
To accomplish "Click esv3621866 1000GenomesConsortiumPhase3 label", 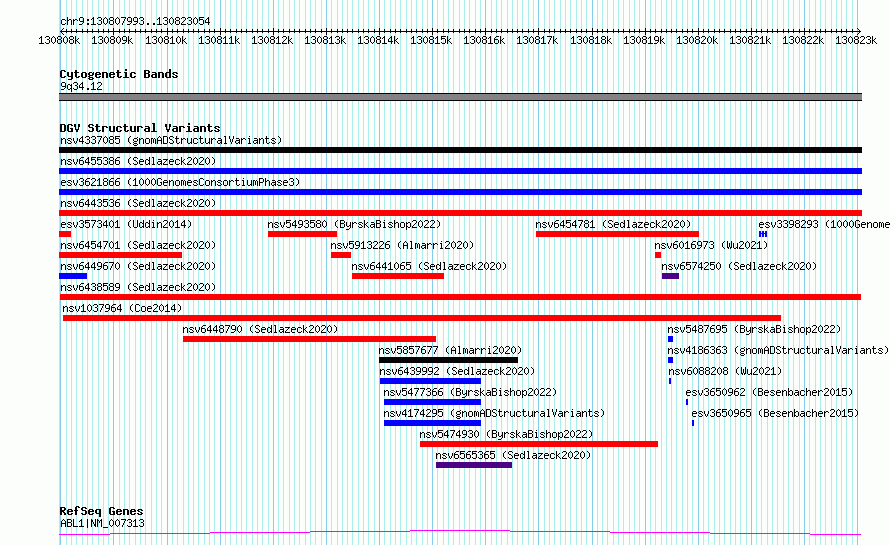I will click(x=180, y=182).
